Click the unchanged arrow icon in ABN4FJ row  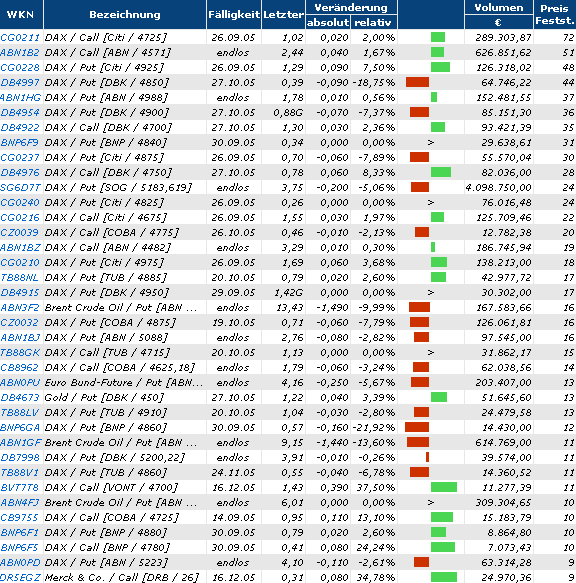coord(431,502)
